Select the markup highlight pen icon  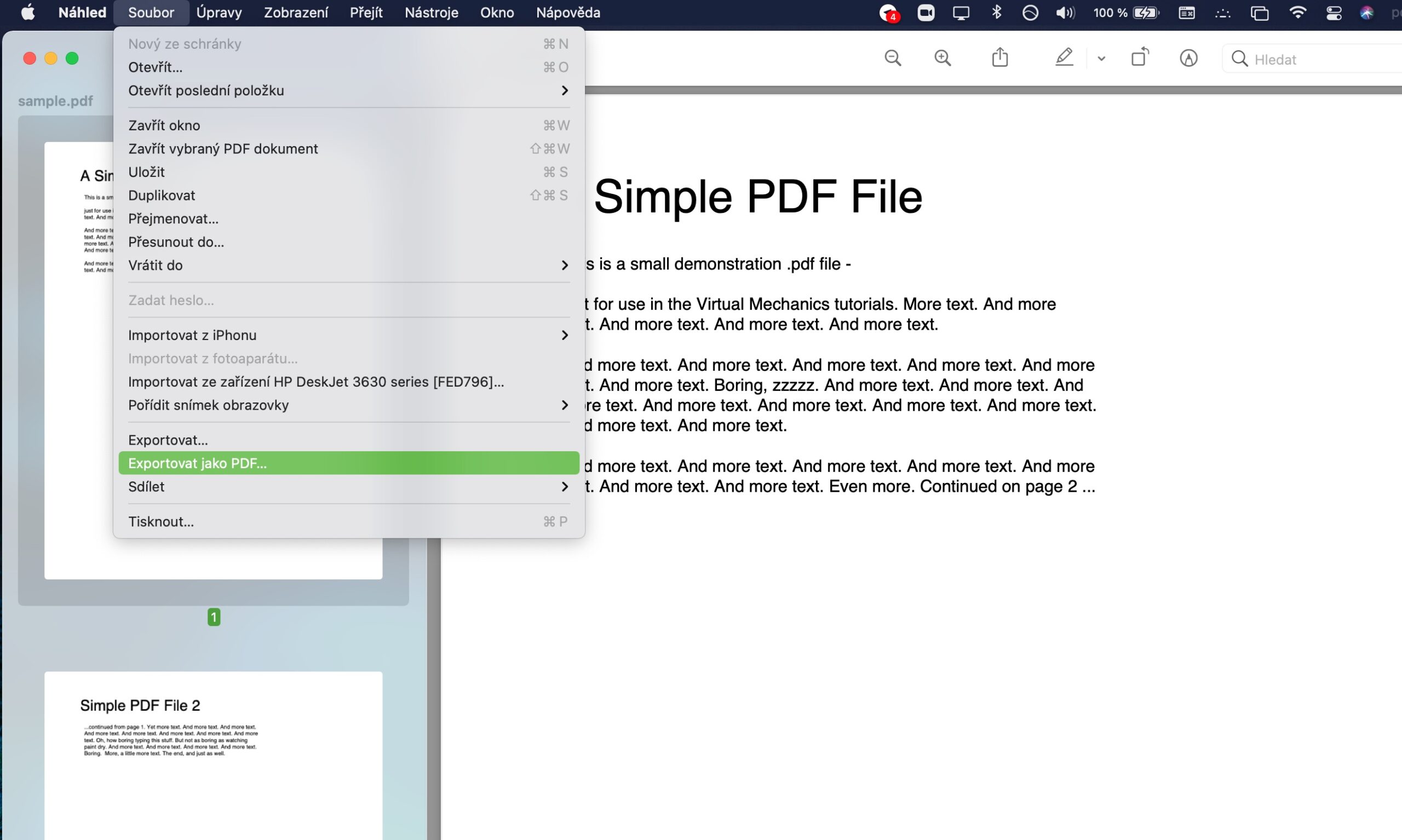coord(1064,57)
